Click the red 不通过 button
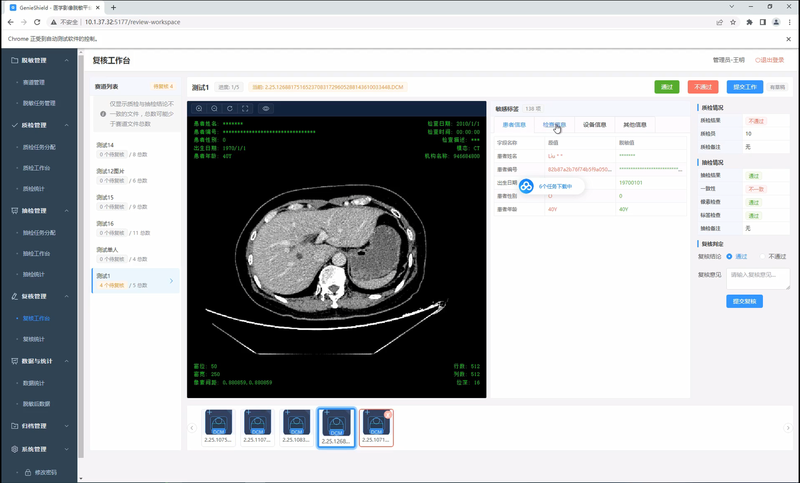Viewport: 800px width, 483px height. 703,87
